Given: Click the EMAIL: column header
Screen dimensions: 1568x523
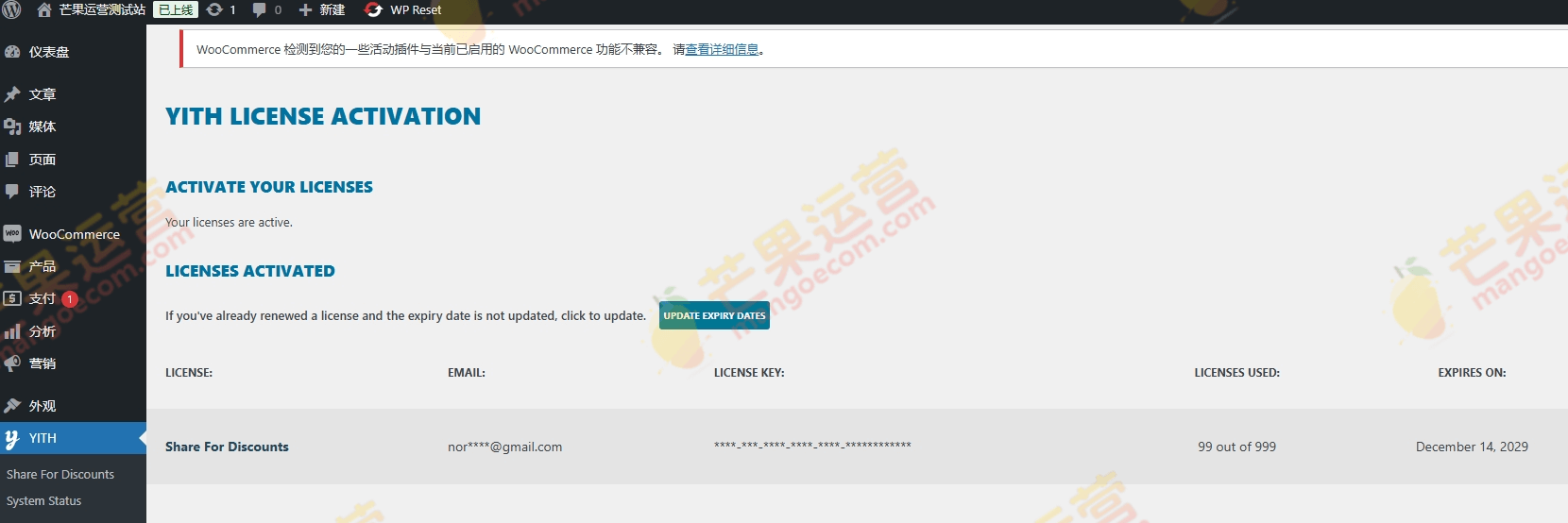Looking at the screenshot, I should click(x=467, y=373).
